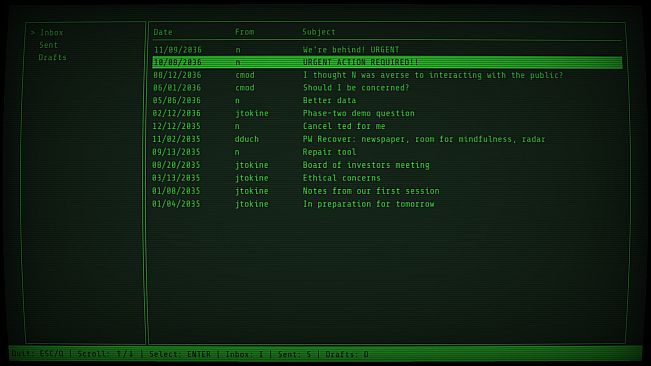
Task: Open highlighted 'URGENT ACTION REQUIRED!!' email
Action: (x=387, y=62)
